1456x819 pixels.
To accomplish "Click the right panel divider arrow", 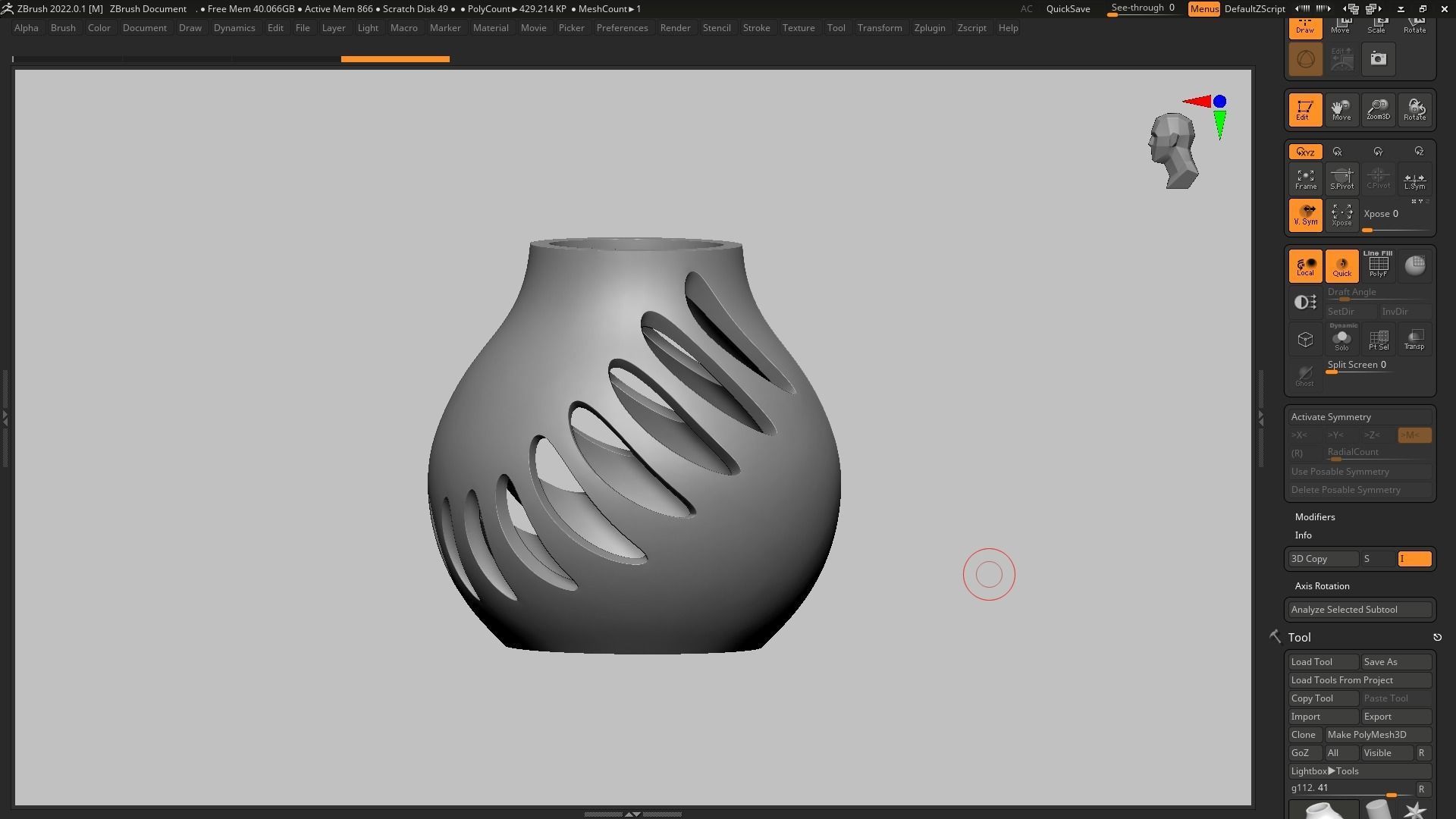I will [1261, 417].
